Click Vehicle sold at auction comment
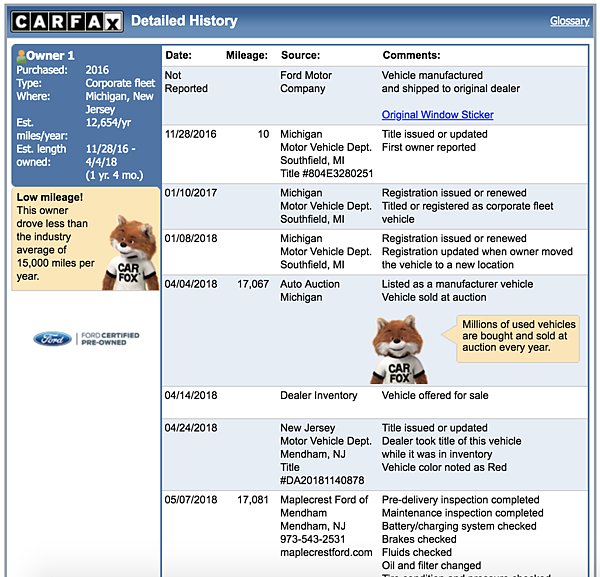Viewport: 600px width, 577px height. [x=434, y=297]
